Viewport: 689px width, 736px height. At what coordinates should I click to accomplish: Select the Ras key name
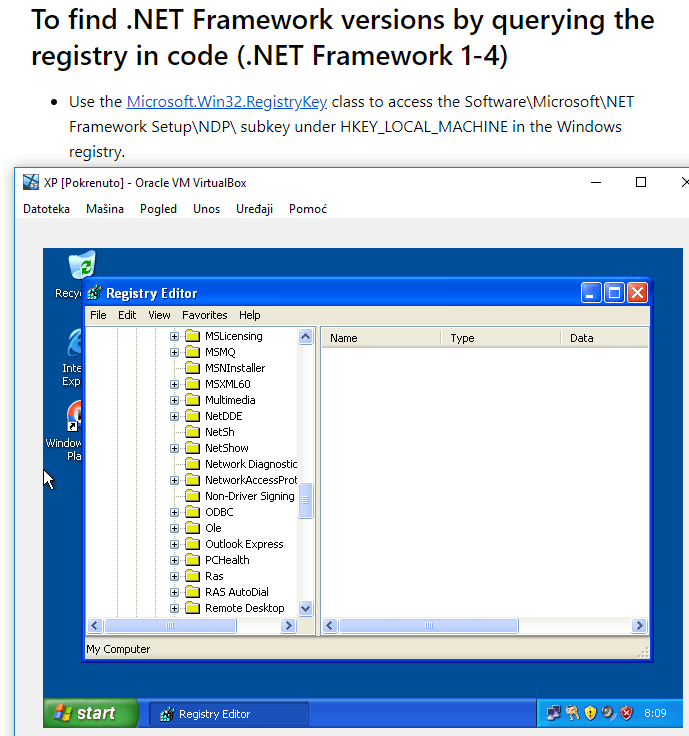coord(214,576)
